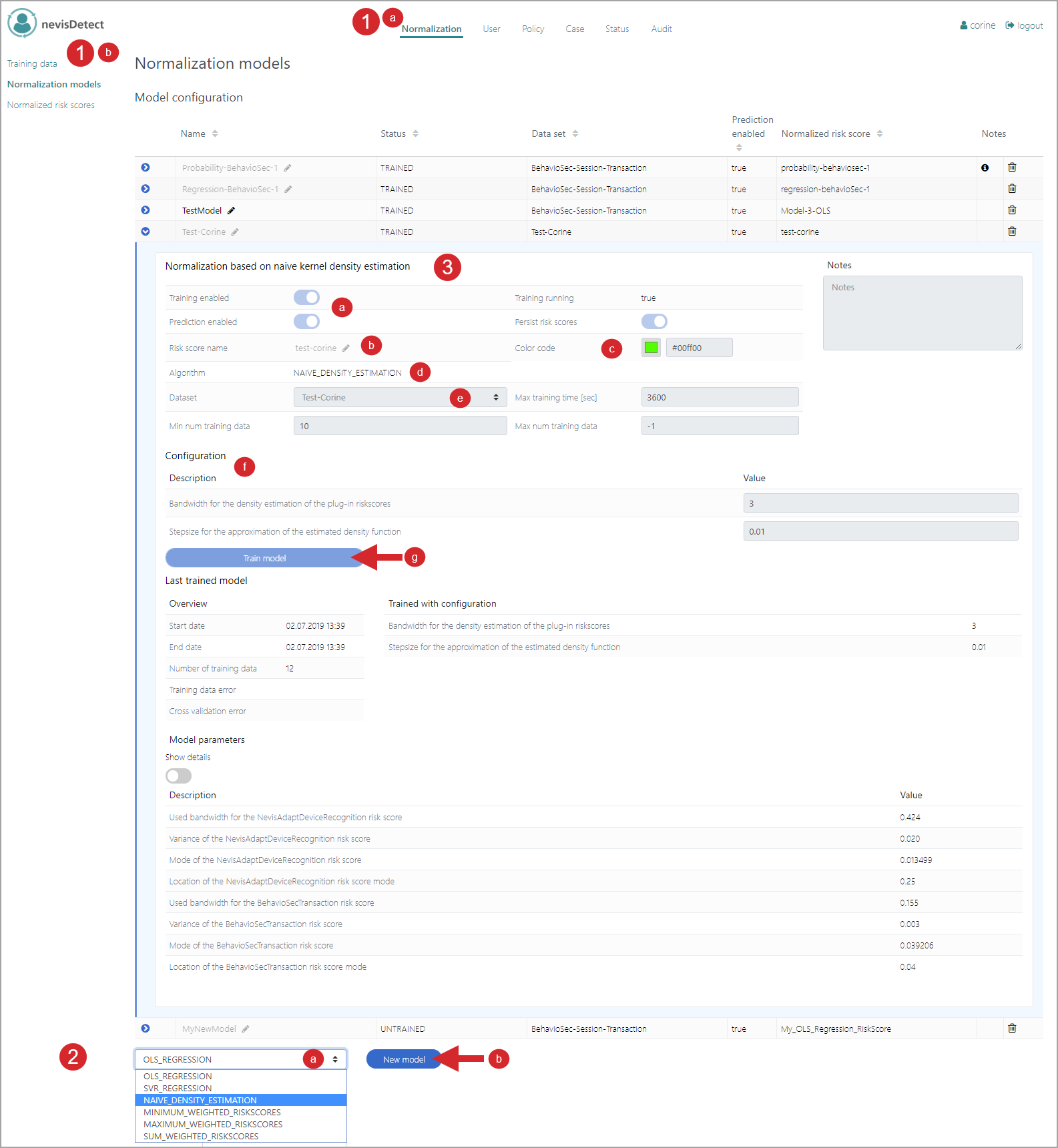Toggle the Training enabled switch
This screenshot has width=1058, height=1148.
(306, 298)
